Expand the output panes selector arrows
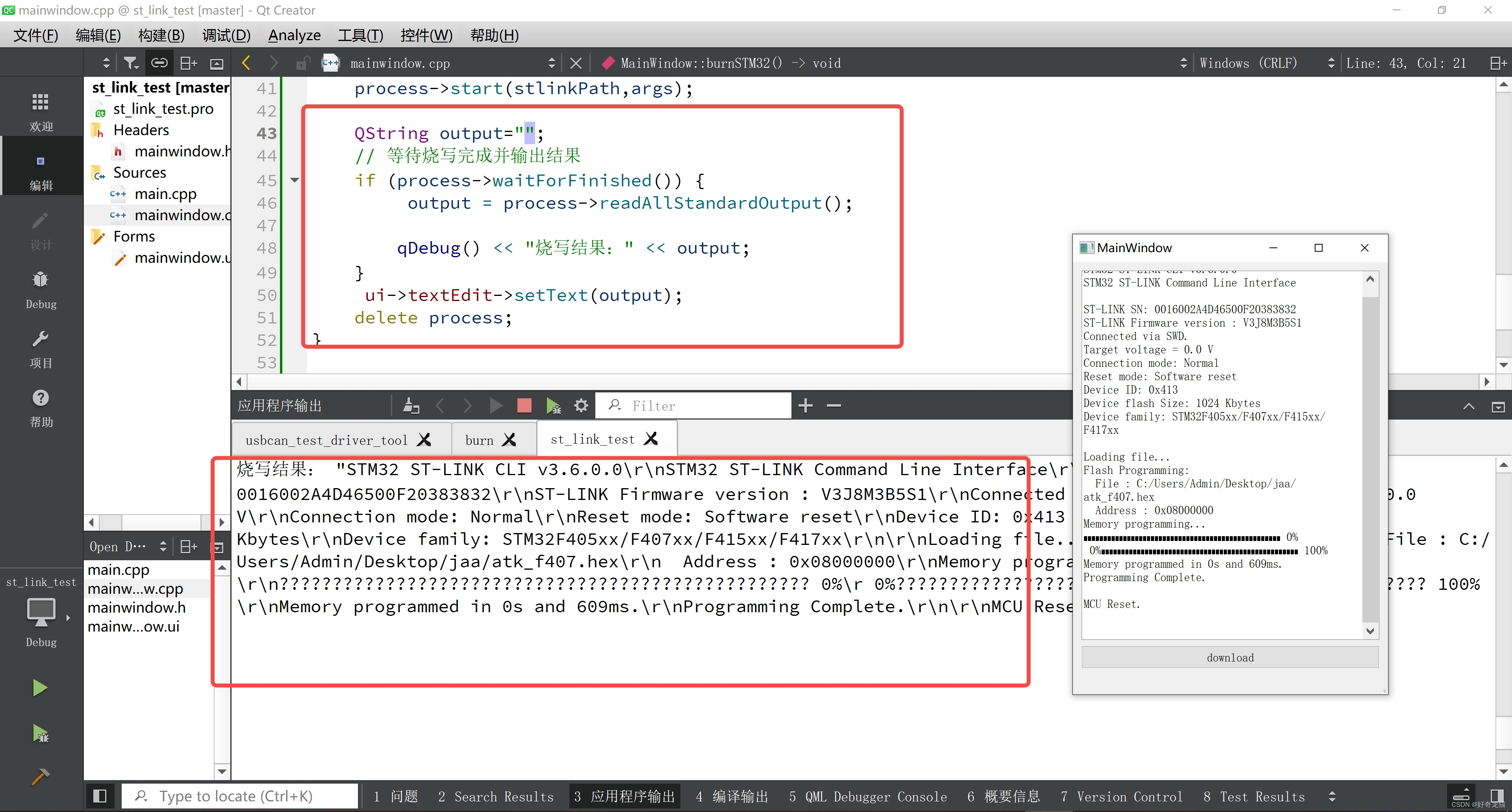Image resolution: width=1512 pixels, height=812 pixels. pyautogui.click(x=1332, y=796)
